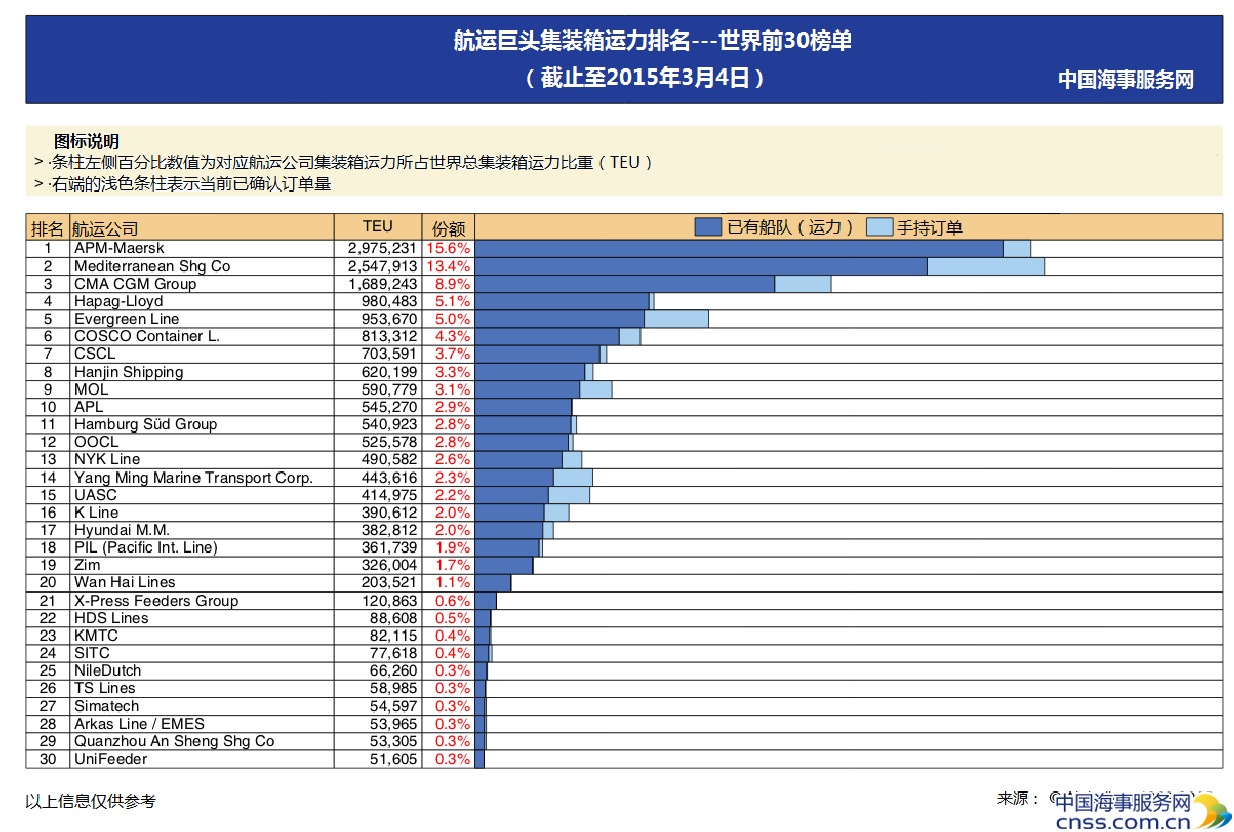This screenshot has width=1234, height=832.
Task: Click the 排名 column header
Action: click(47, 229)
